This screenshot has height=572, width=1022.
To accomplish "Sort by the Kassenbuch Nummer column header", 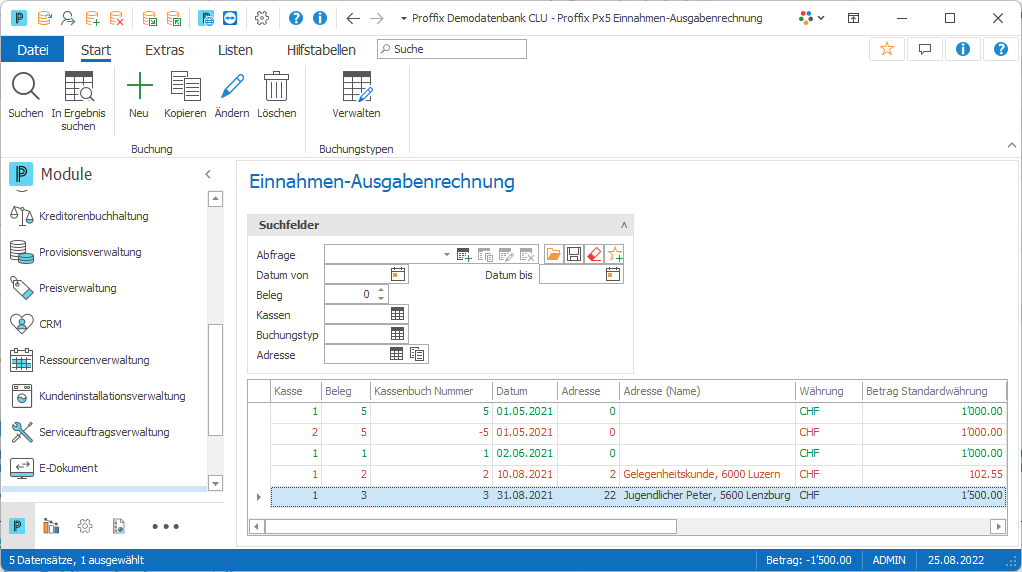I will click(431, 391).
